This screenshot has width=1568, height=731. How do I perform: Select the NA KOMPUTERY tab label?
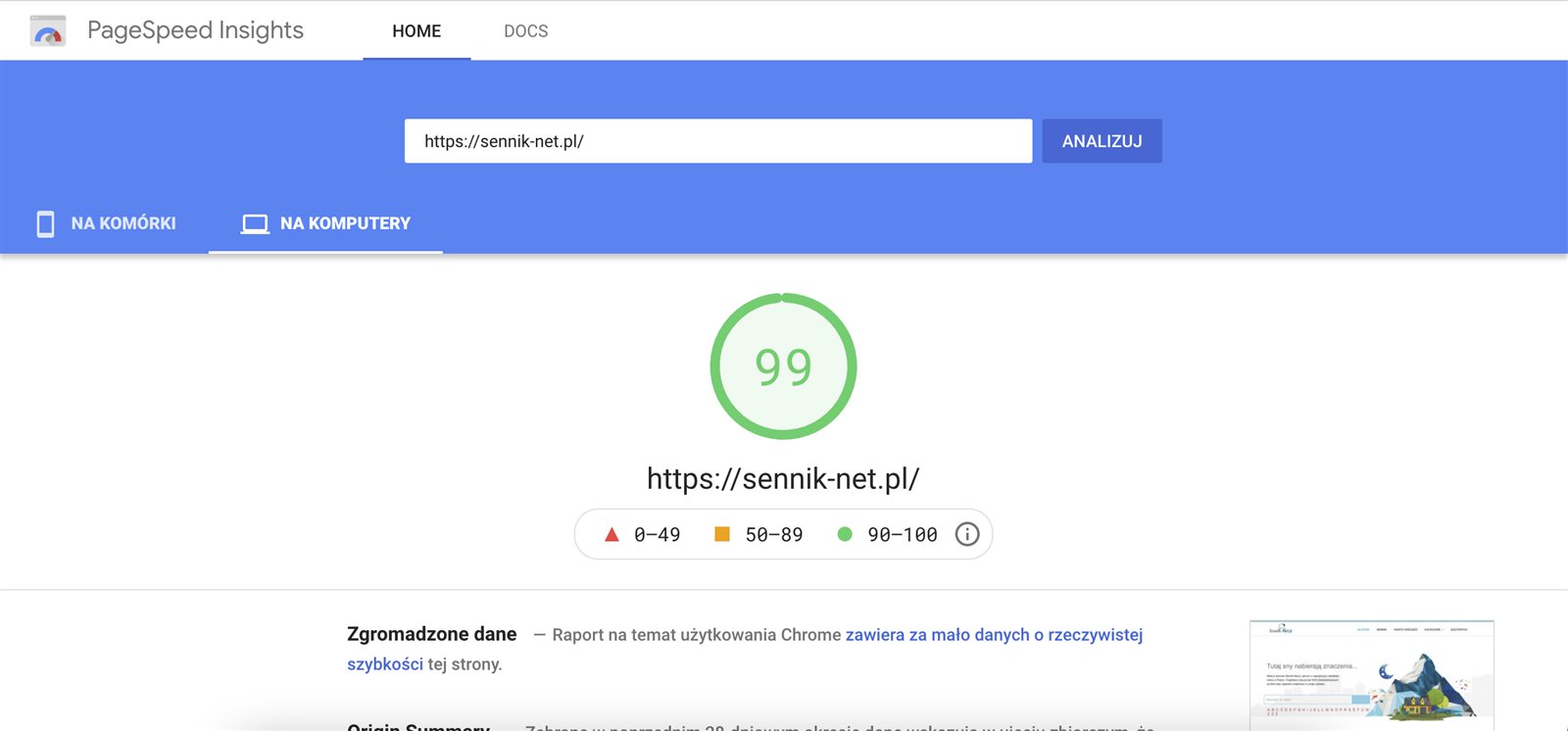coord(345,223)
